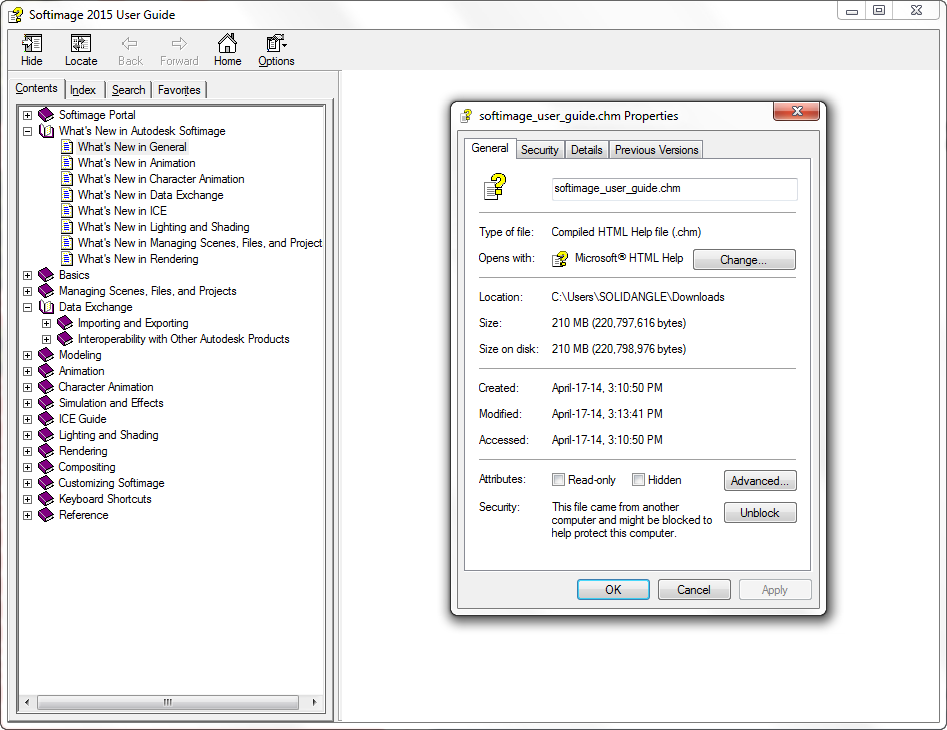
Task: Expand the Importing and Exporting node
Action: pos(47,323)
